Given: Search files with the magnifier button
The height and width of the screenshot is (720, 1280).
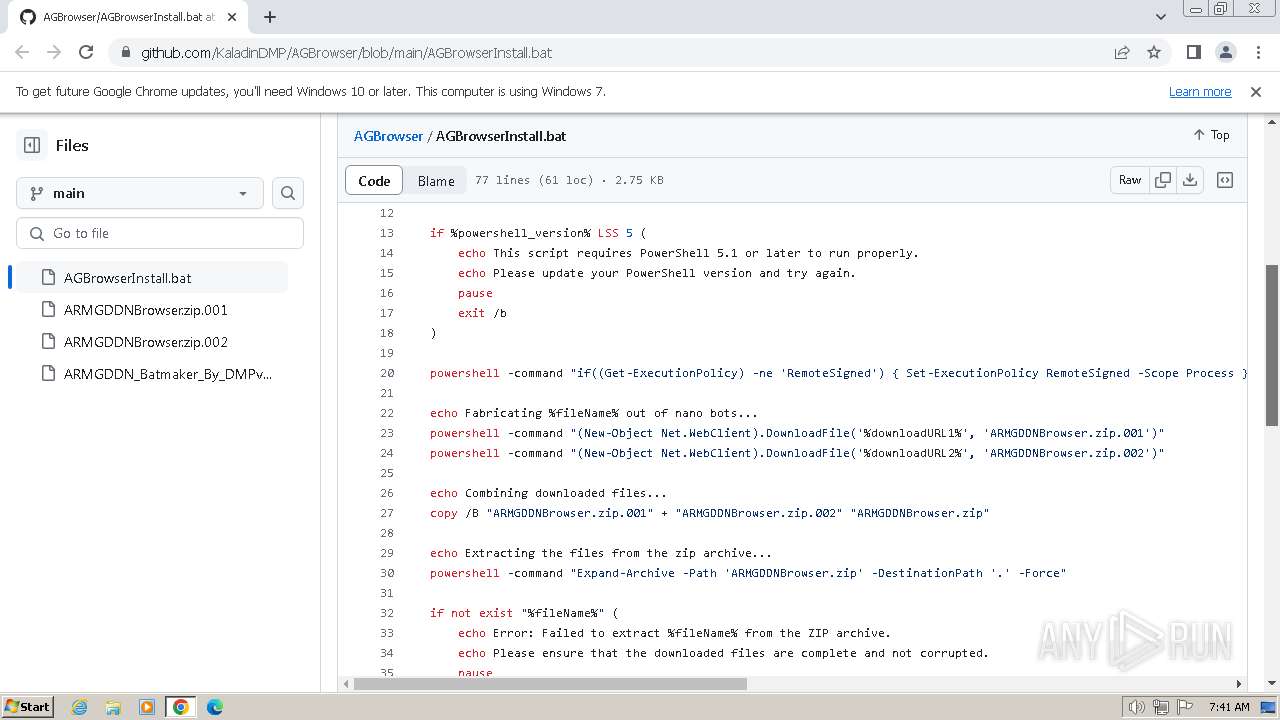Looking at the screenshot, I should (288, 193).
